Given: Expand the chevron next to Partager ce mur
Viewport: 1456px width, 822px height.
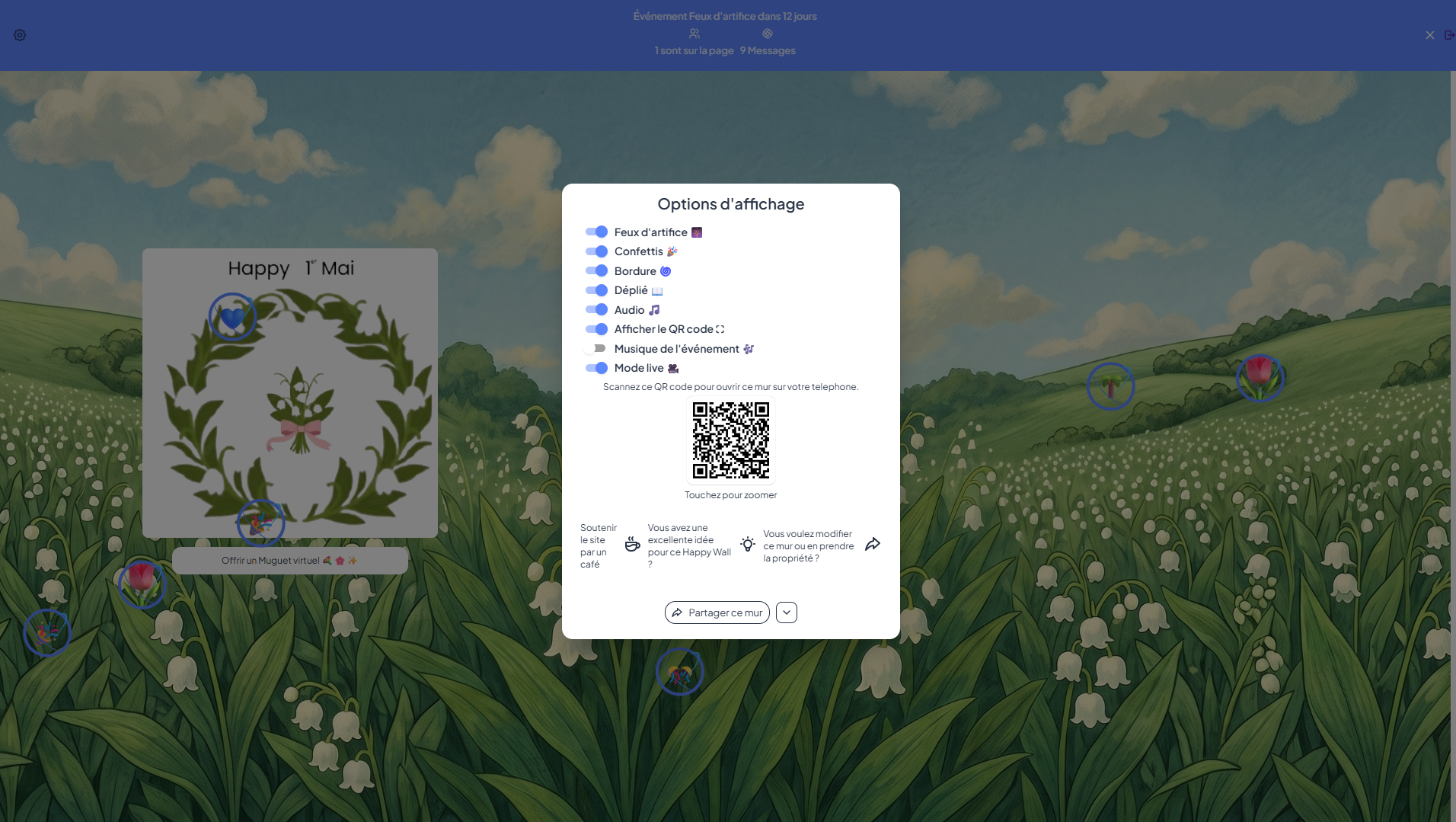Looking at the screenshot, I should (x=787, y=613).
